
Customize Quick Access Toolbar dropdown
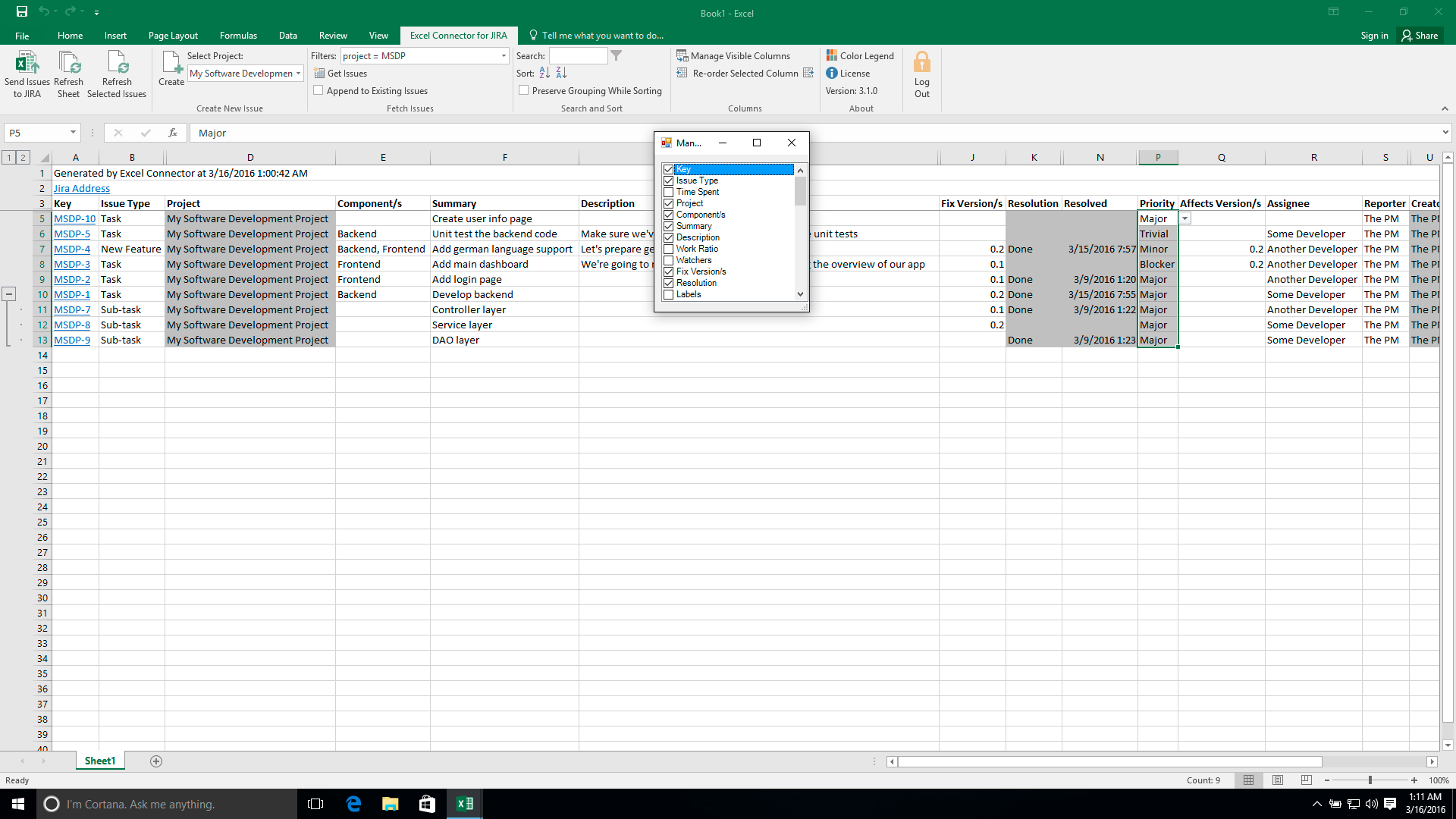pyautogui.click(x=96, y=13)
